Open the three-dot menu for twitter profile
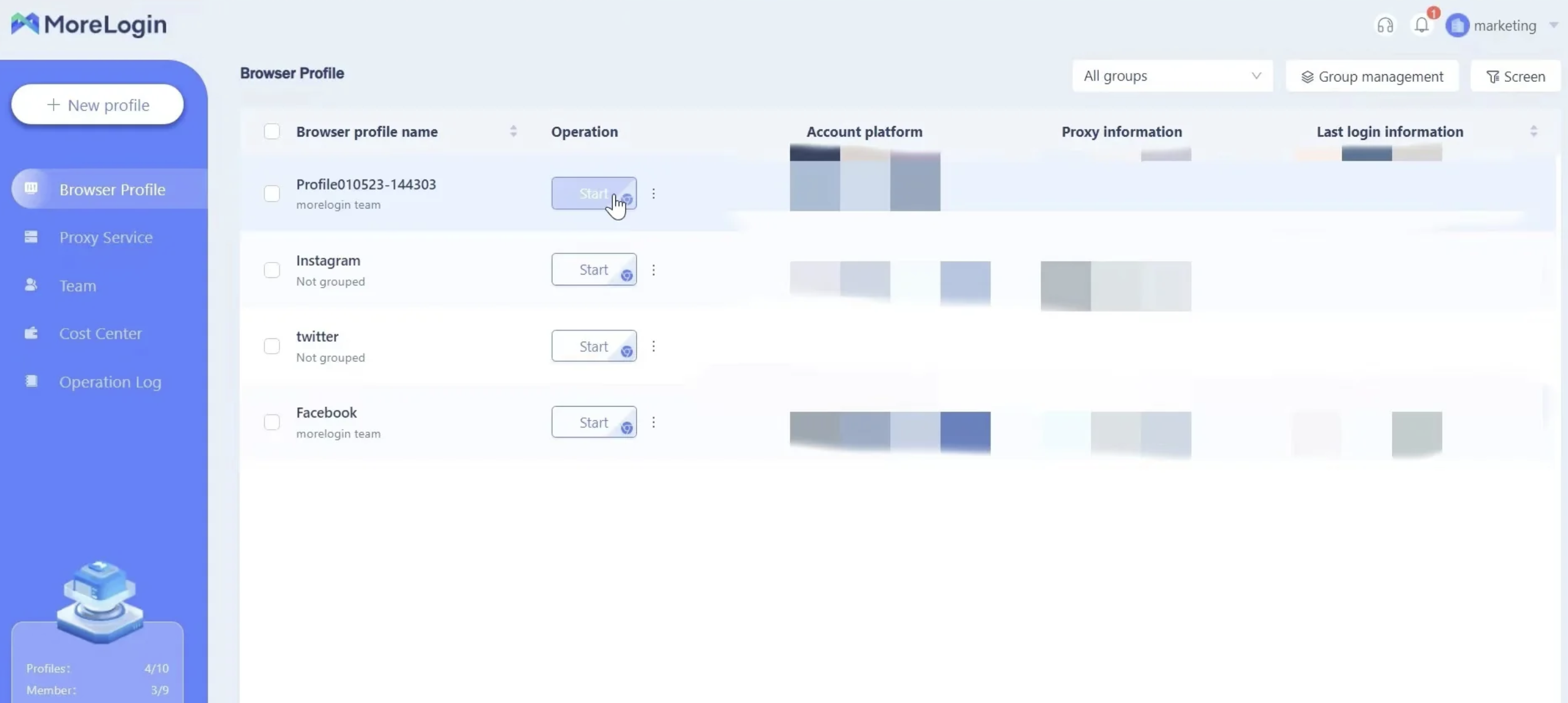 pyautogui.click(x=653, y=346)
